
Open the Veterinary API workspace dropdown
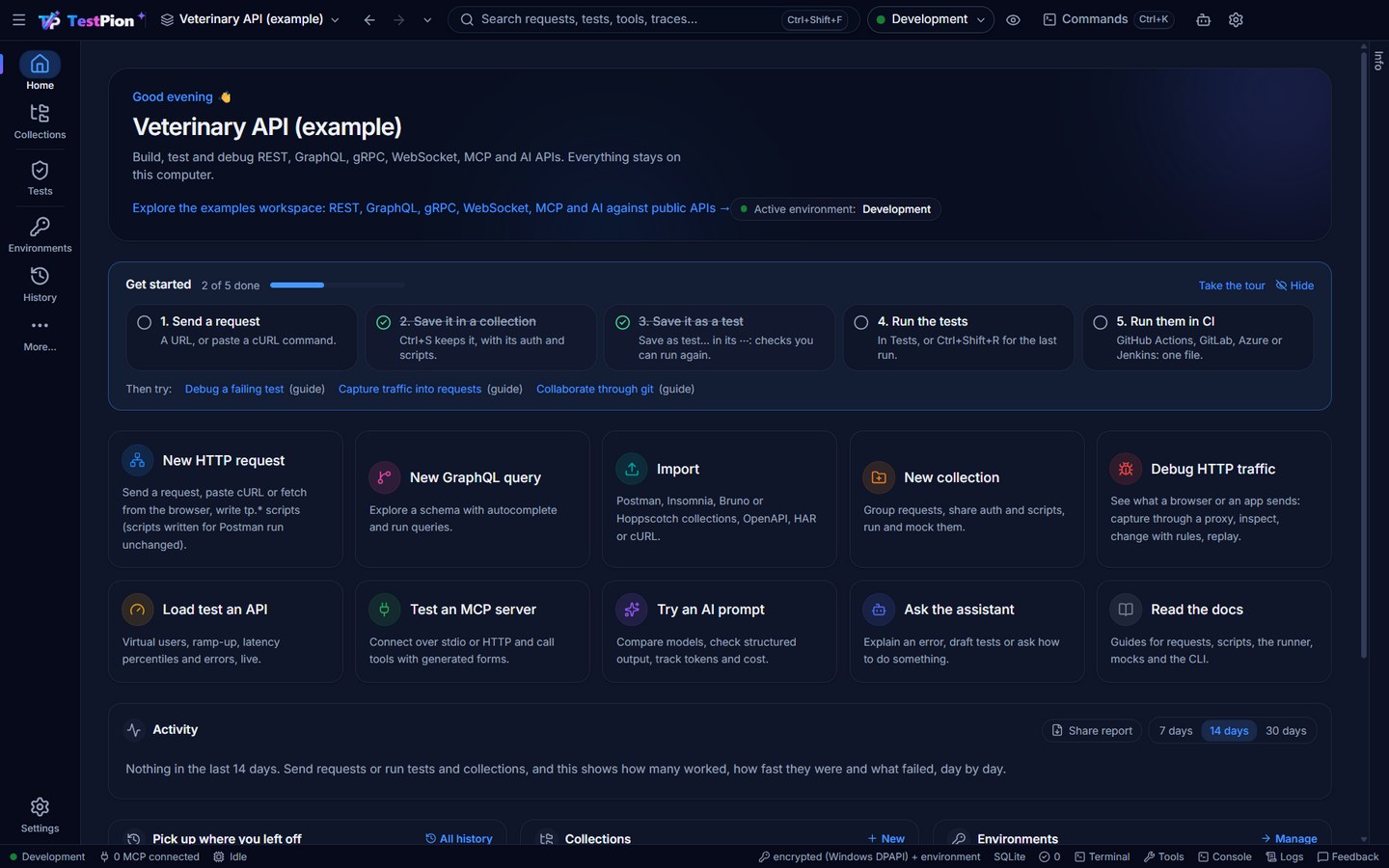[250, 19]
